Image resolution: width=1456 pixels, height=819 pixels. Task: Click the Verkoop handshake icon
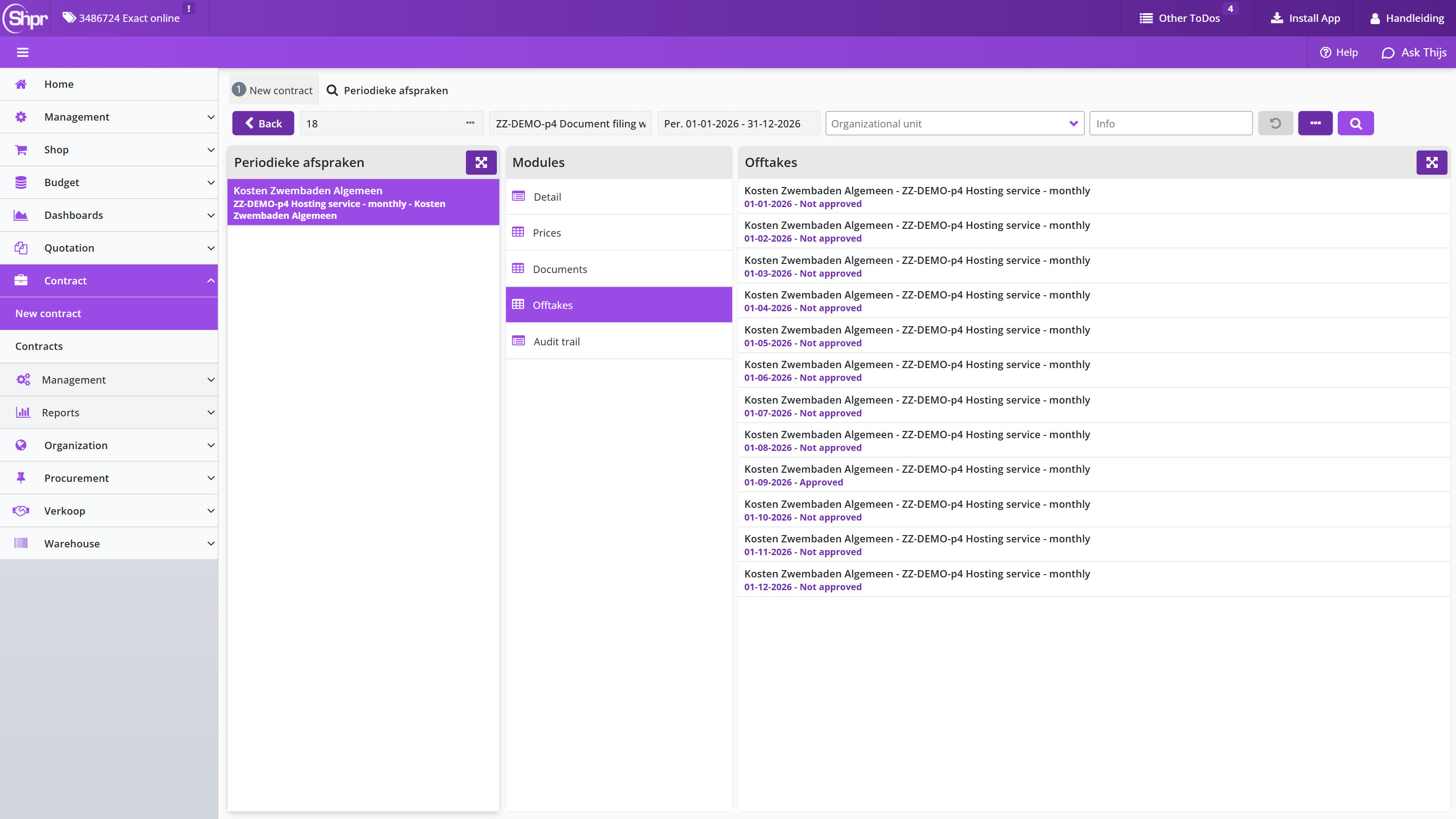pyautogui.click(x=21, y=511)
